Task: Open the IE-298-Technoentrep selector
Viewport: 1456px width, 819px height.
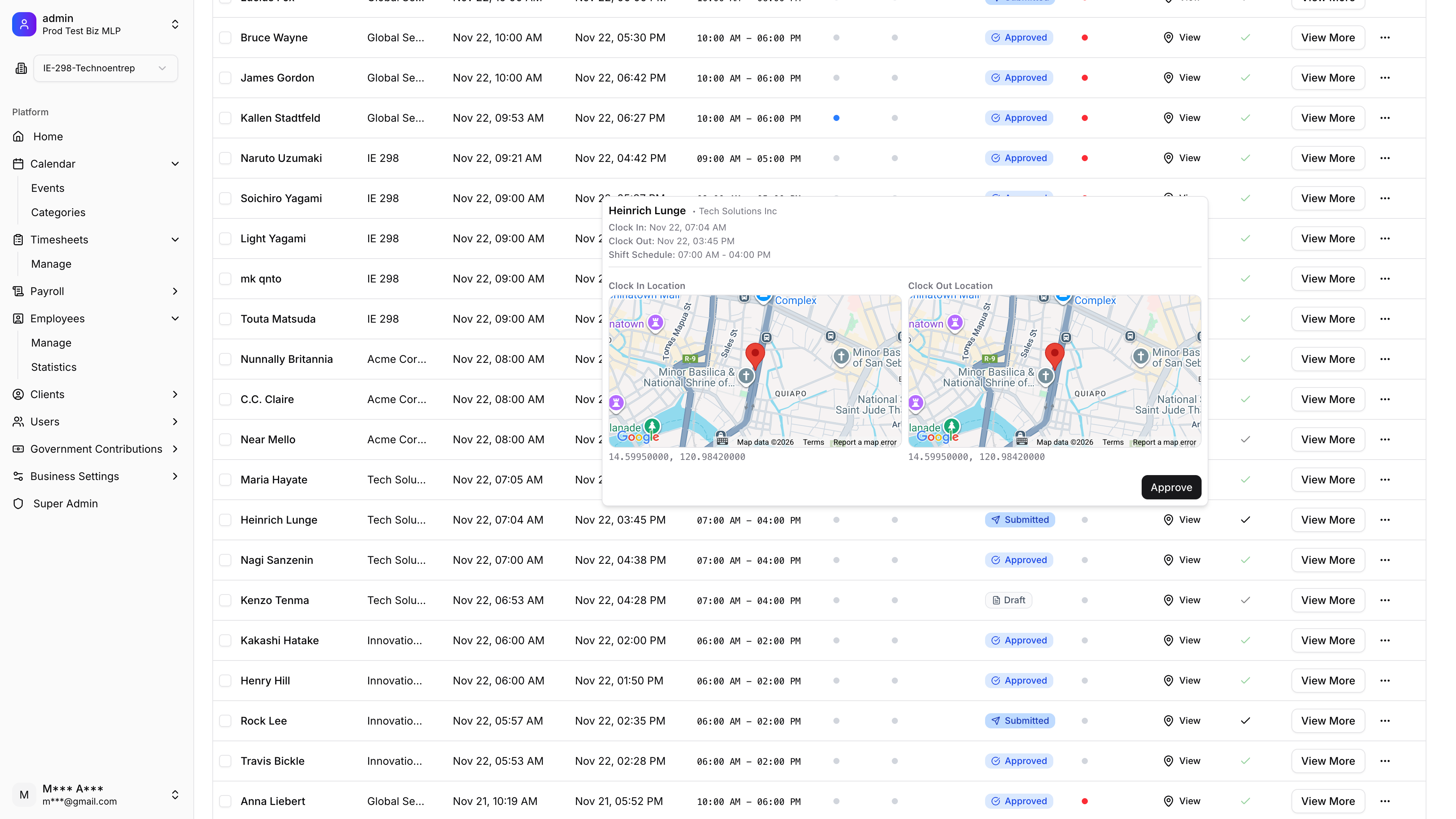Action: tap(105, 68)
